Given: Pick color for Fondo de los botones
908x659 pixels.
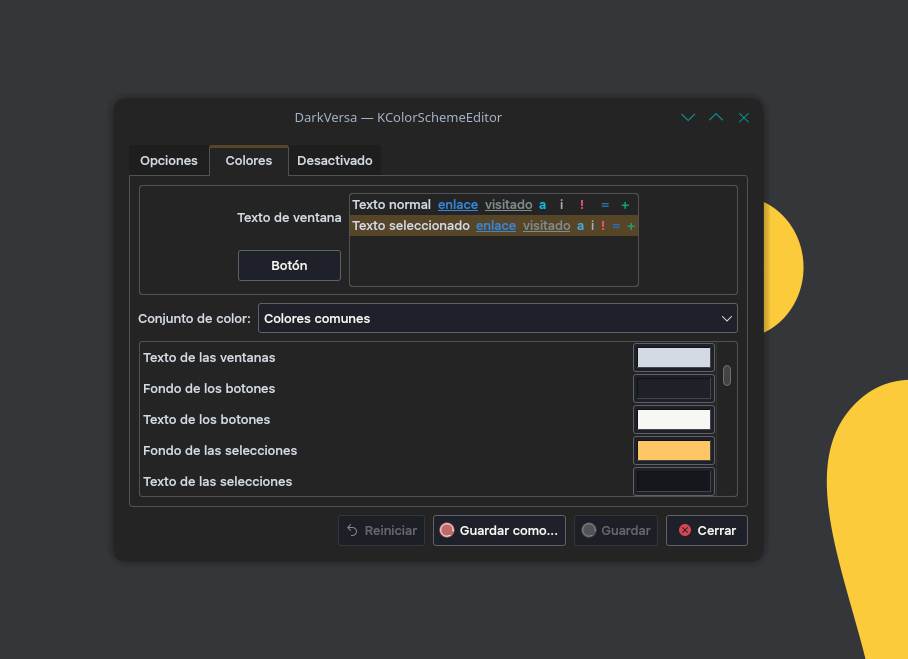Looking at the screenshot, I should 673,389.
